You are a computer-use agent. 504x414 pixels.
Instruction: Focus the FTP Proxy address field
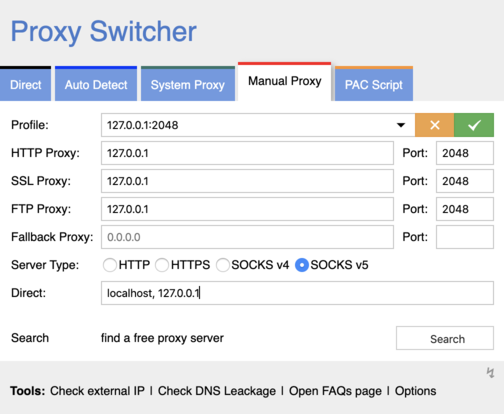click(x=247, y=209)
